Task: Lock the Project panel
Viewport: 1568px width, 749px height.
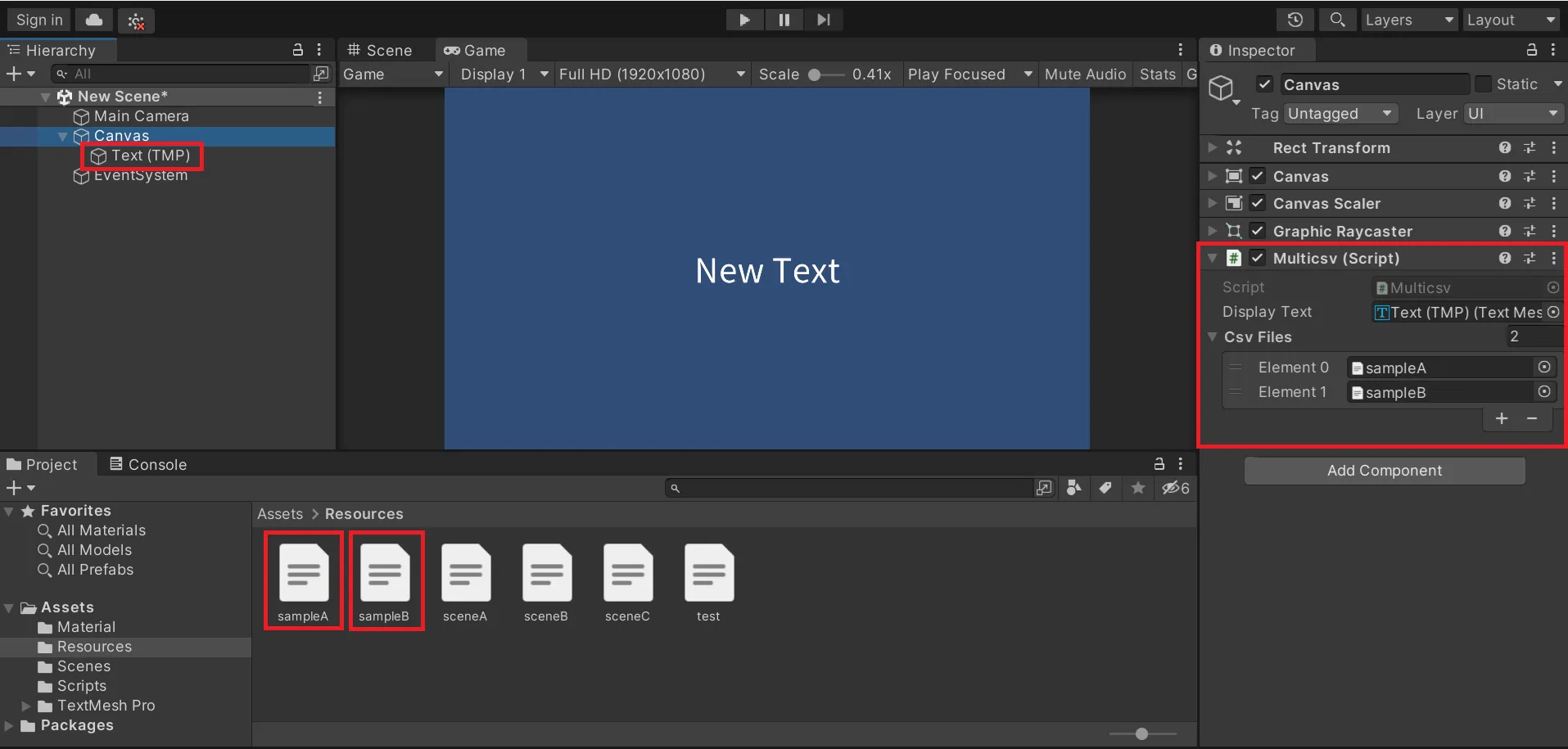Action: point(1159,464)
